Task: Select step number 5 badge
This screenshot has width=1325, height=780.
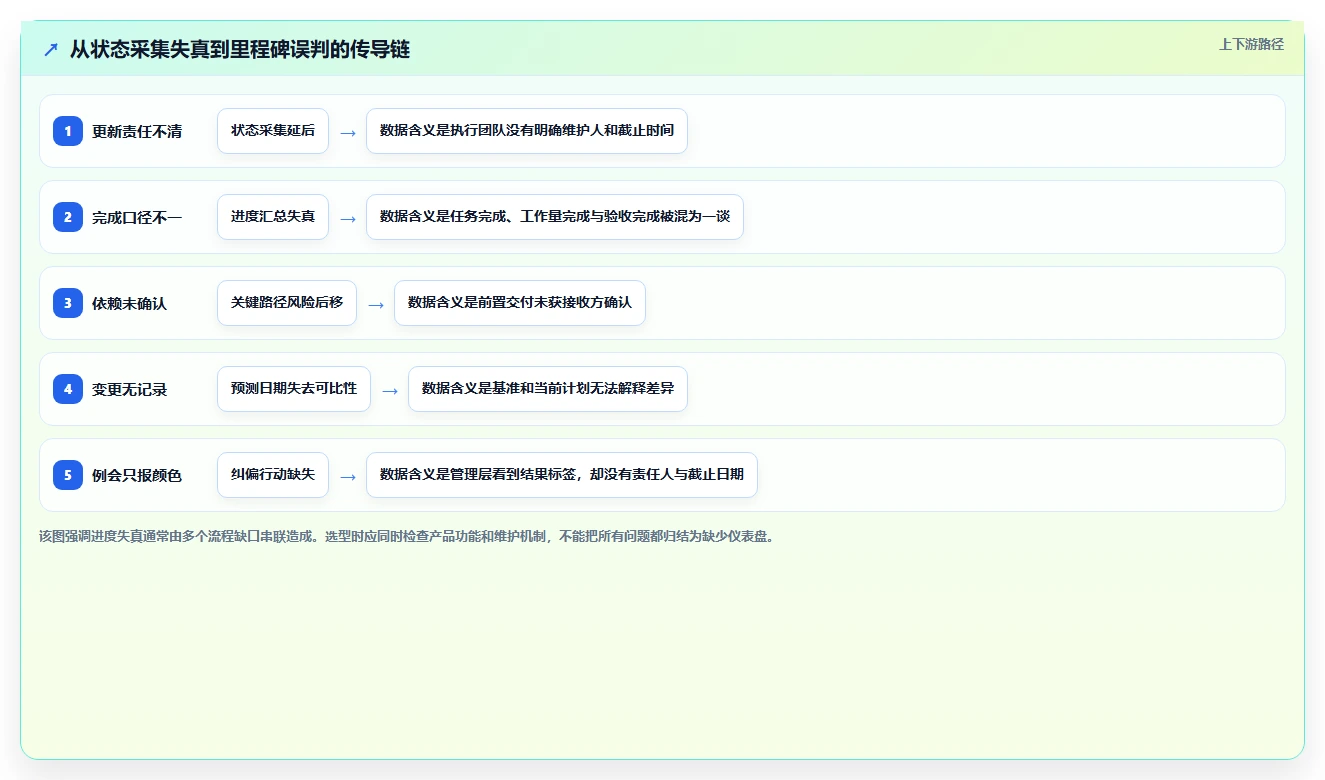Action: [x=68, y=475]
